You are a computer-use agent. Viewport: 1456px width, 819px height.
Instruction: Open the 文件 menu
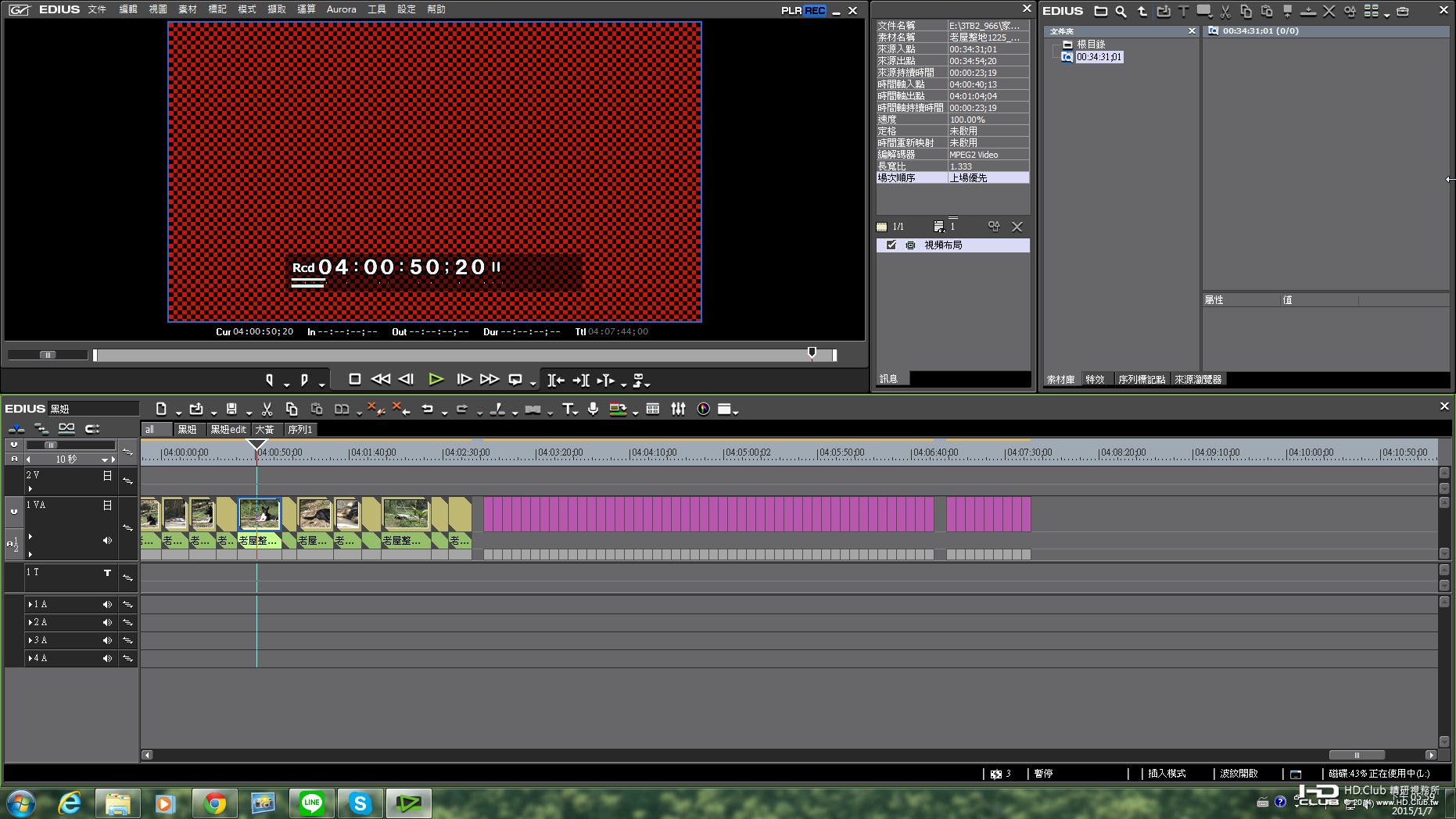[97, 9]
